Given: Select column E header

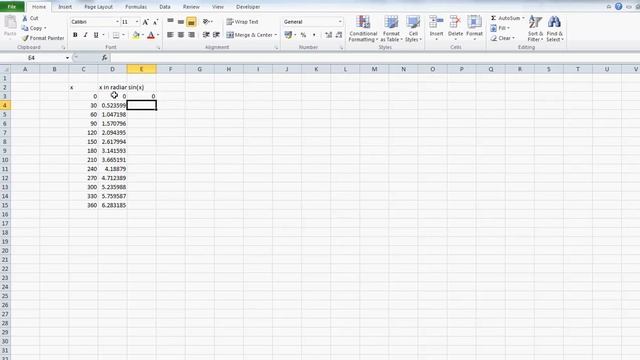Looking at the screenshot, I should [x=142, y=69].
